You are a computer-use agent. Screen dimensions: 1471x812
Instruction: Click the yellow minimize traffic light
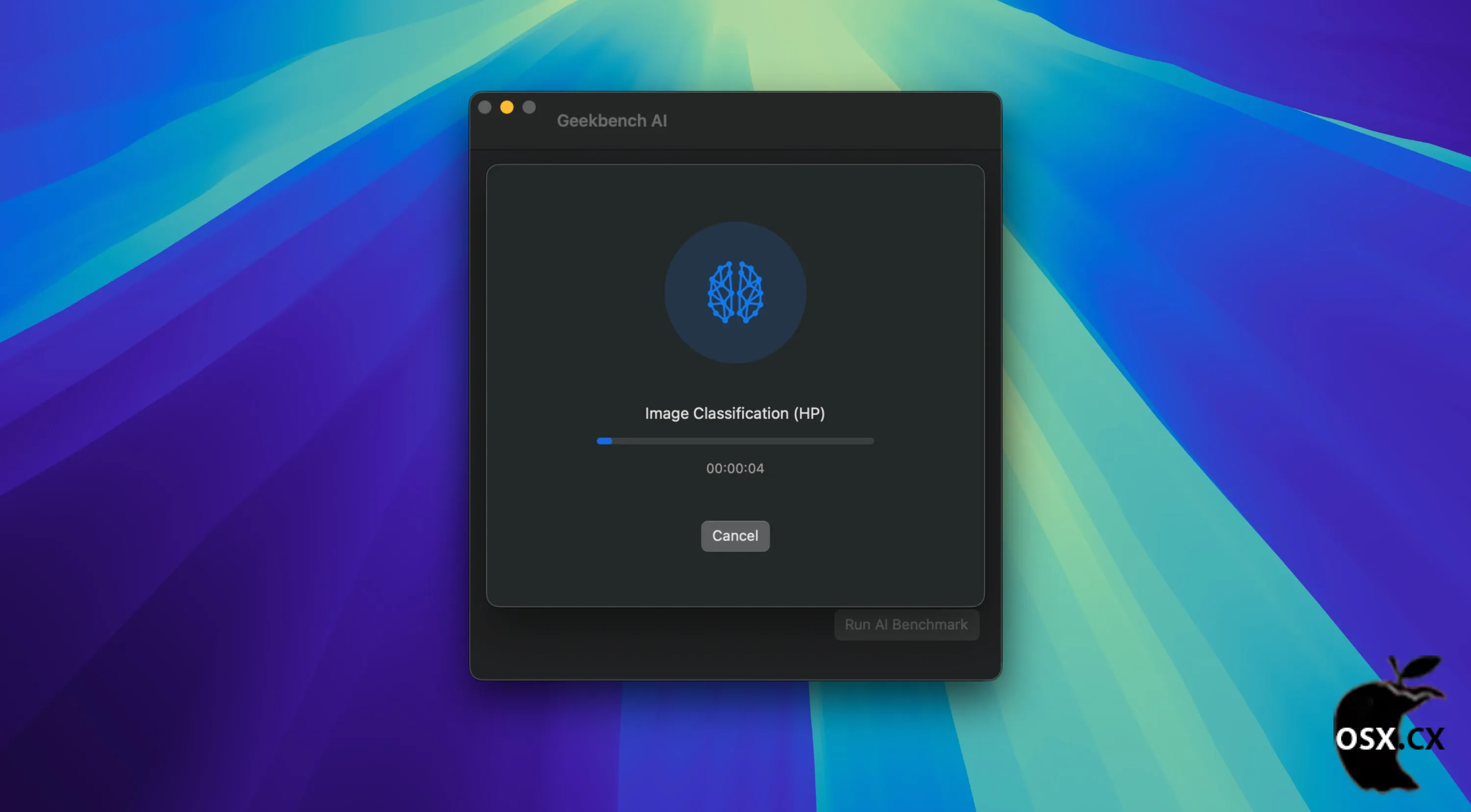pos(507,107)
